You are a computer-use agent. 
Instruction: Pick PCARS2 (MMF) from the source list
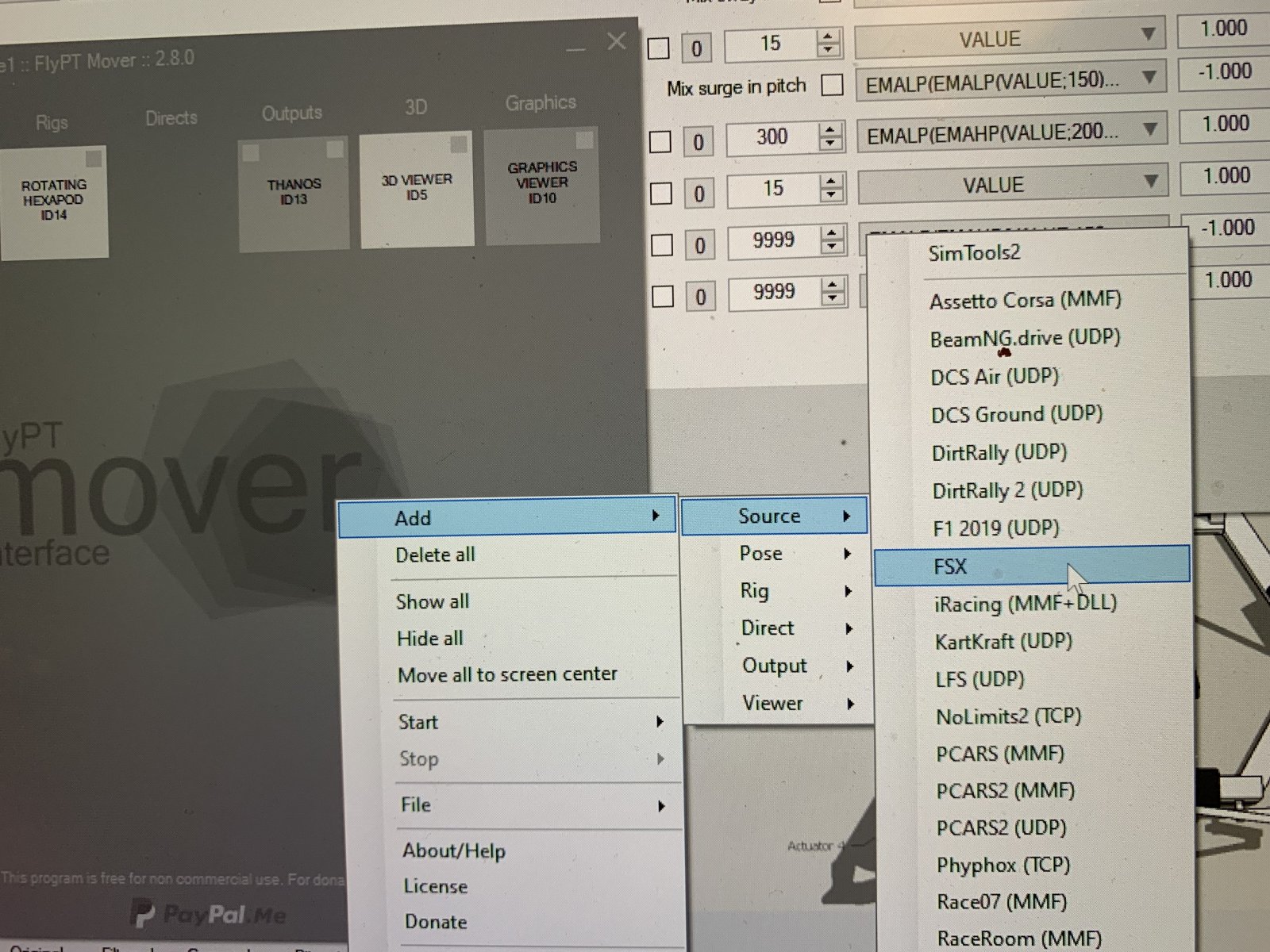point(1006,791)
